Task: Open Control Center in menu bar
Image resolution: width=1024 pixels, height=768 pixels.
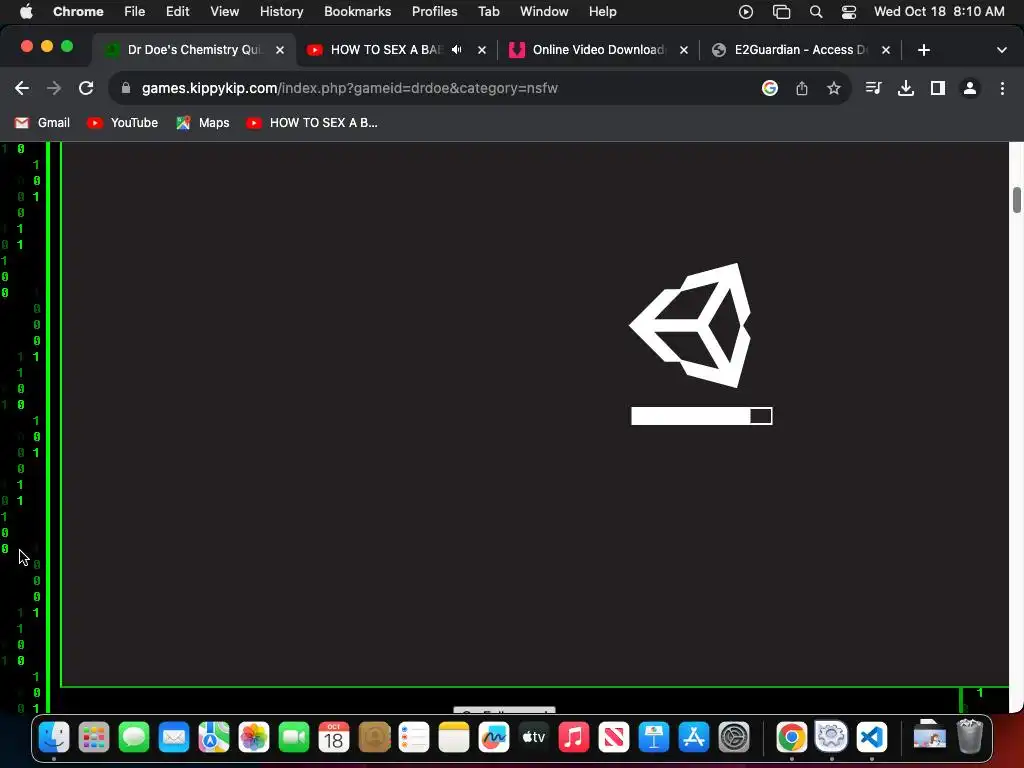Action: click(x=848, y=12)
